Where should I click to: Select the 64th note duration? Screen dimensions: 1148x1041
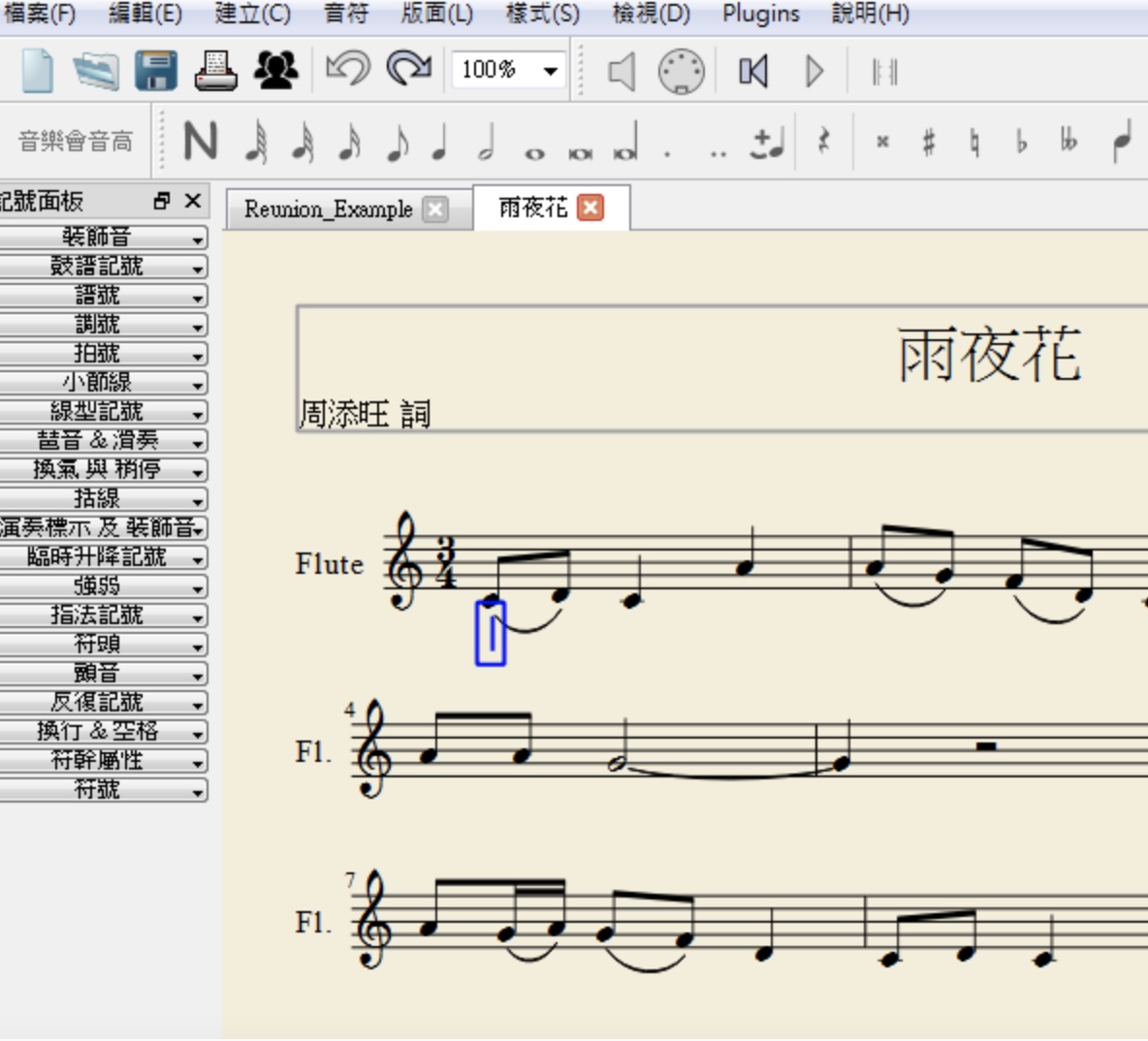pyautogui.click(x=256, y=142)
